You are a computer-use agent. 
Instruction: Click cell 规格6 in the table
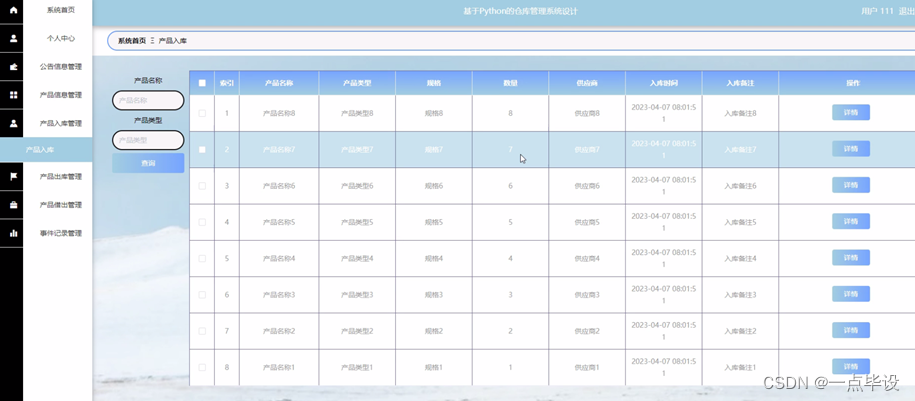tap(434, 186)
